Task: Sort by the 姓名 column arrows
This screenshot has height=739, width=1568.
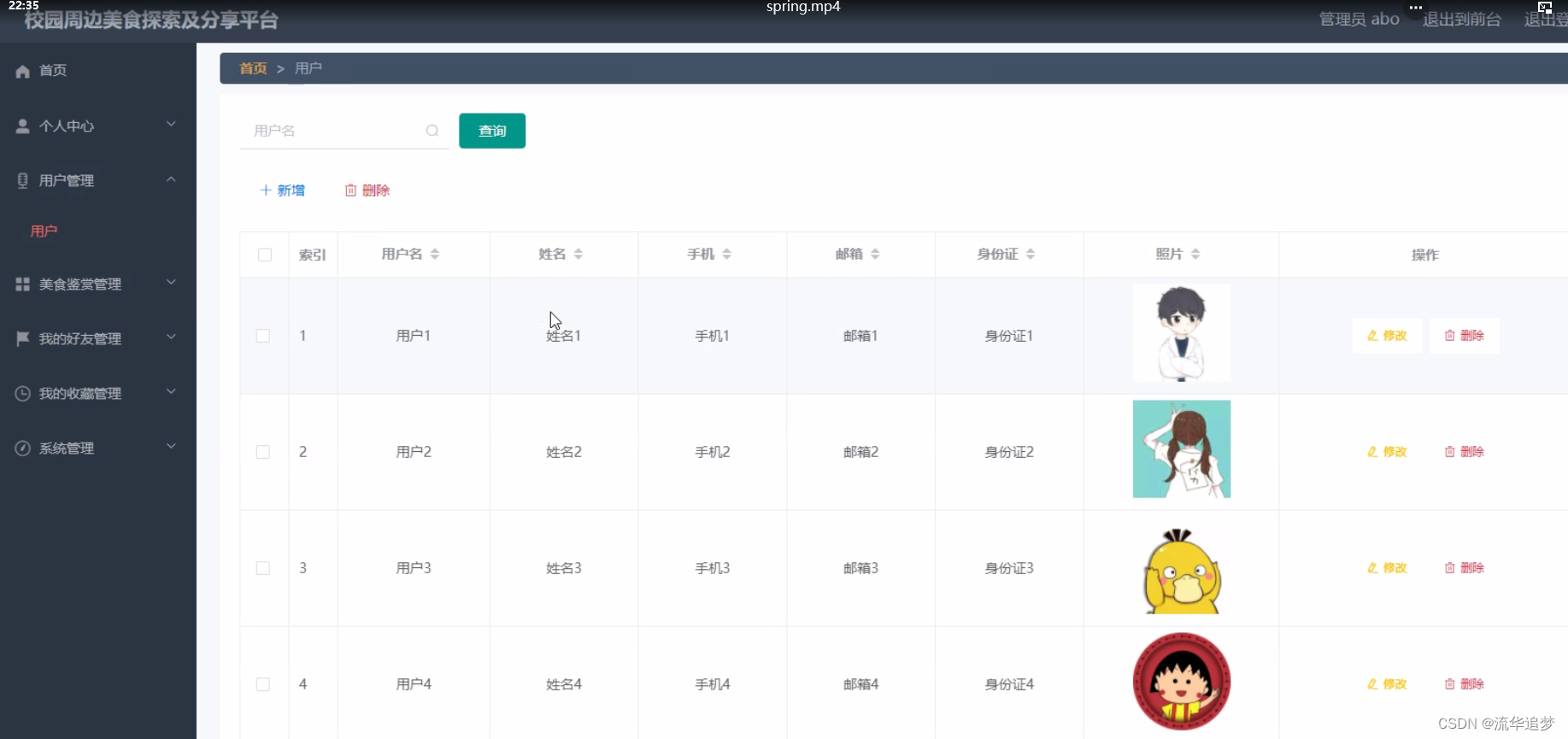Action: click(578, 254)
